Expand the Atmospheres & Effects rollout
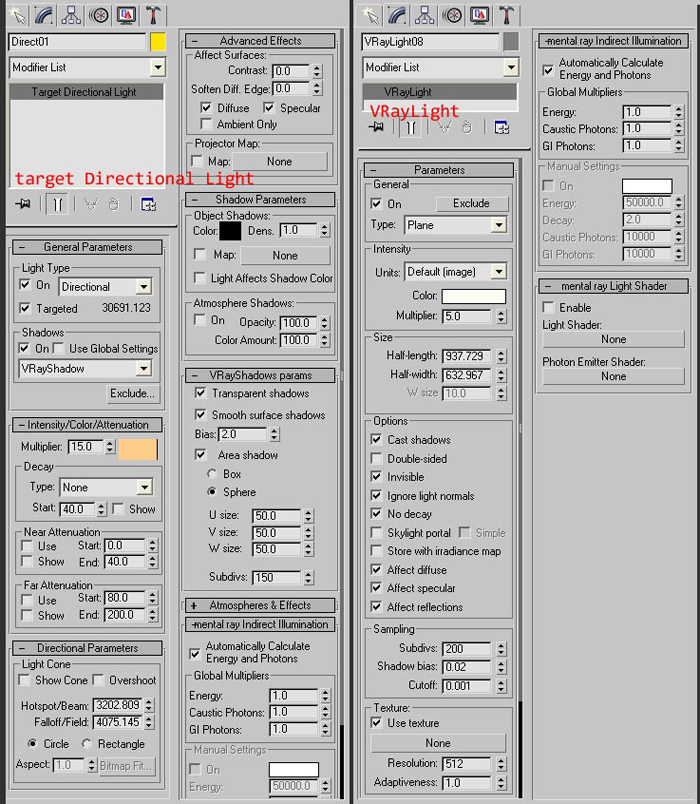700x804 pixels. pyautogui.click(x=260, y=606)
